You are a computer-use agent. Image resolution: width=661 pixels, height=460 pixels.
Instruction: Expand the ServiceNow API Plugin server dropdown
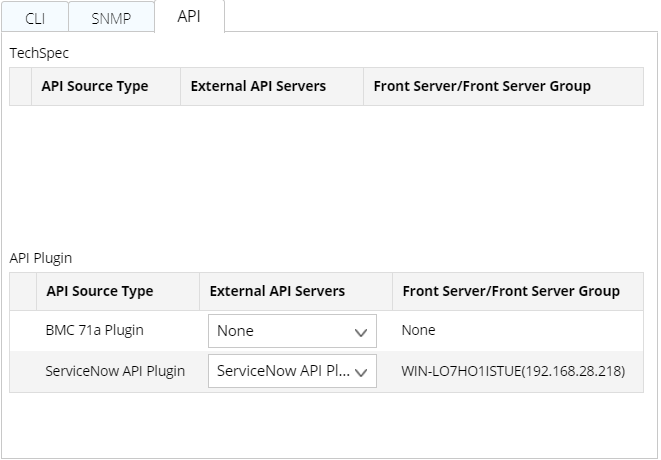pyautogui.click(x=292, y=371)
